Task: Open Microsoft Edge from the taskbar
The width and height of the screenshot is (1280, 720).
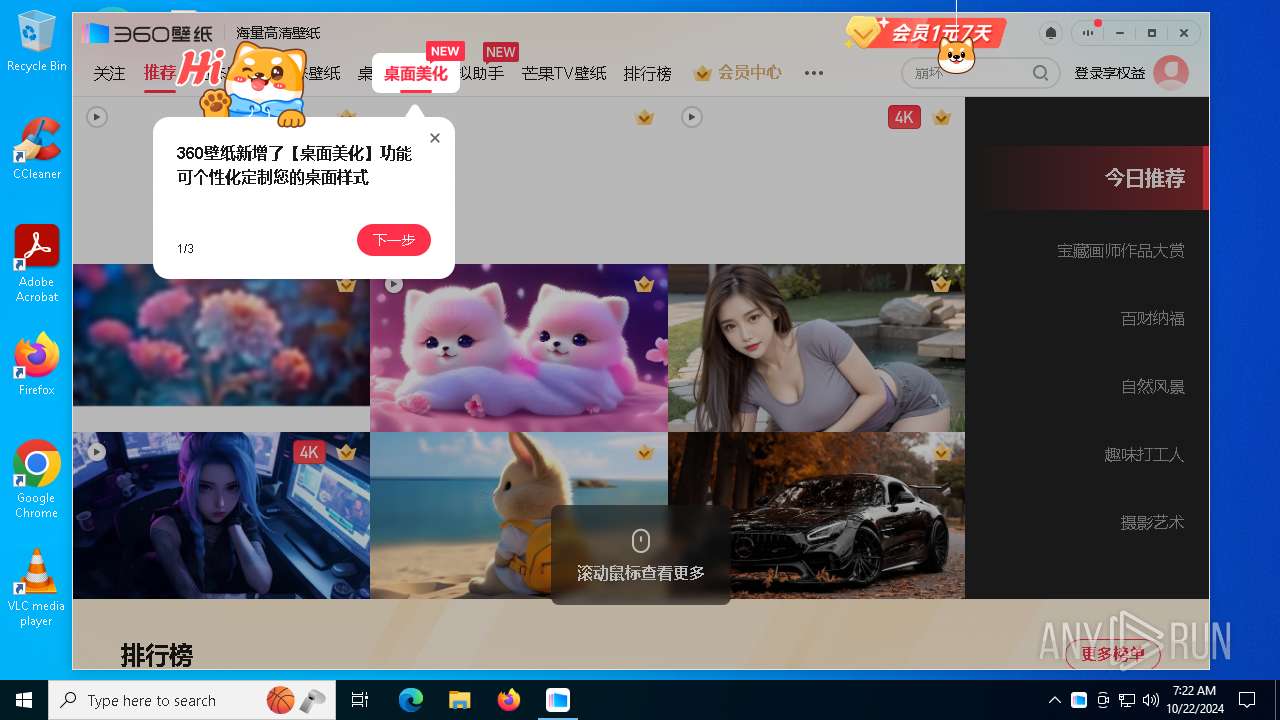Action: 411,700
